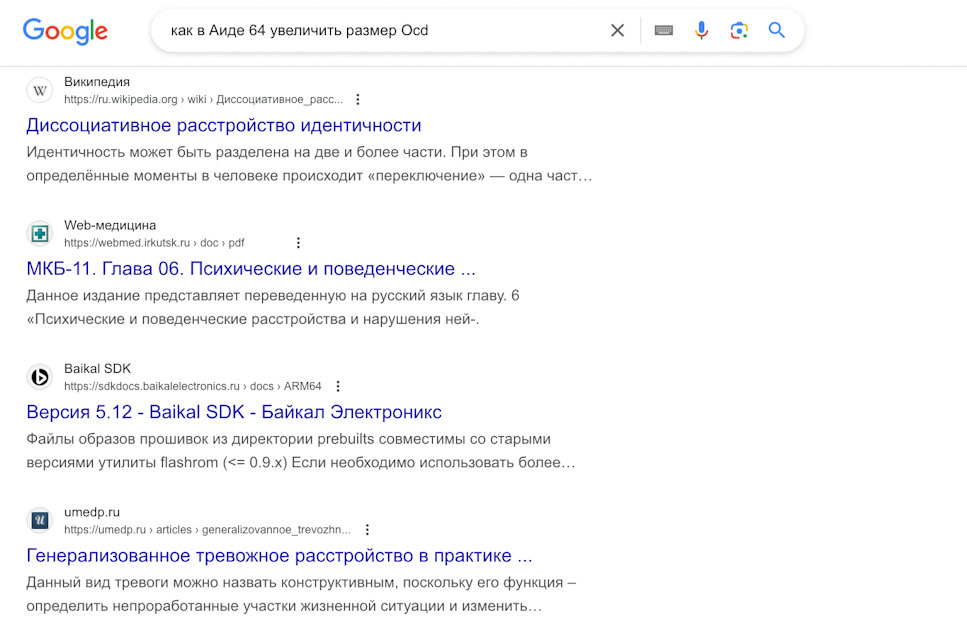Open "МКБ-11. Глава 06" result link

pyautogui.click(x=251, y=269)
